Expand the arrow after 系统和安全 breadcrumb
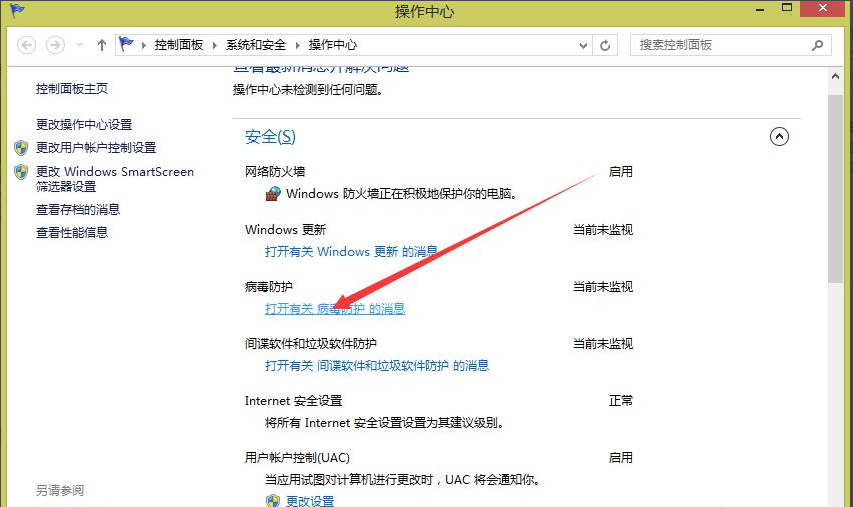This screenshot has width=853, height=507. coord(298,45)
